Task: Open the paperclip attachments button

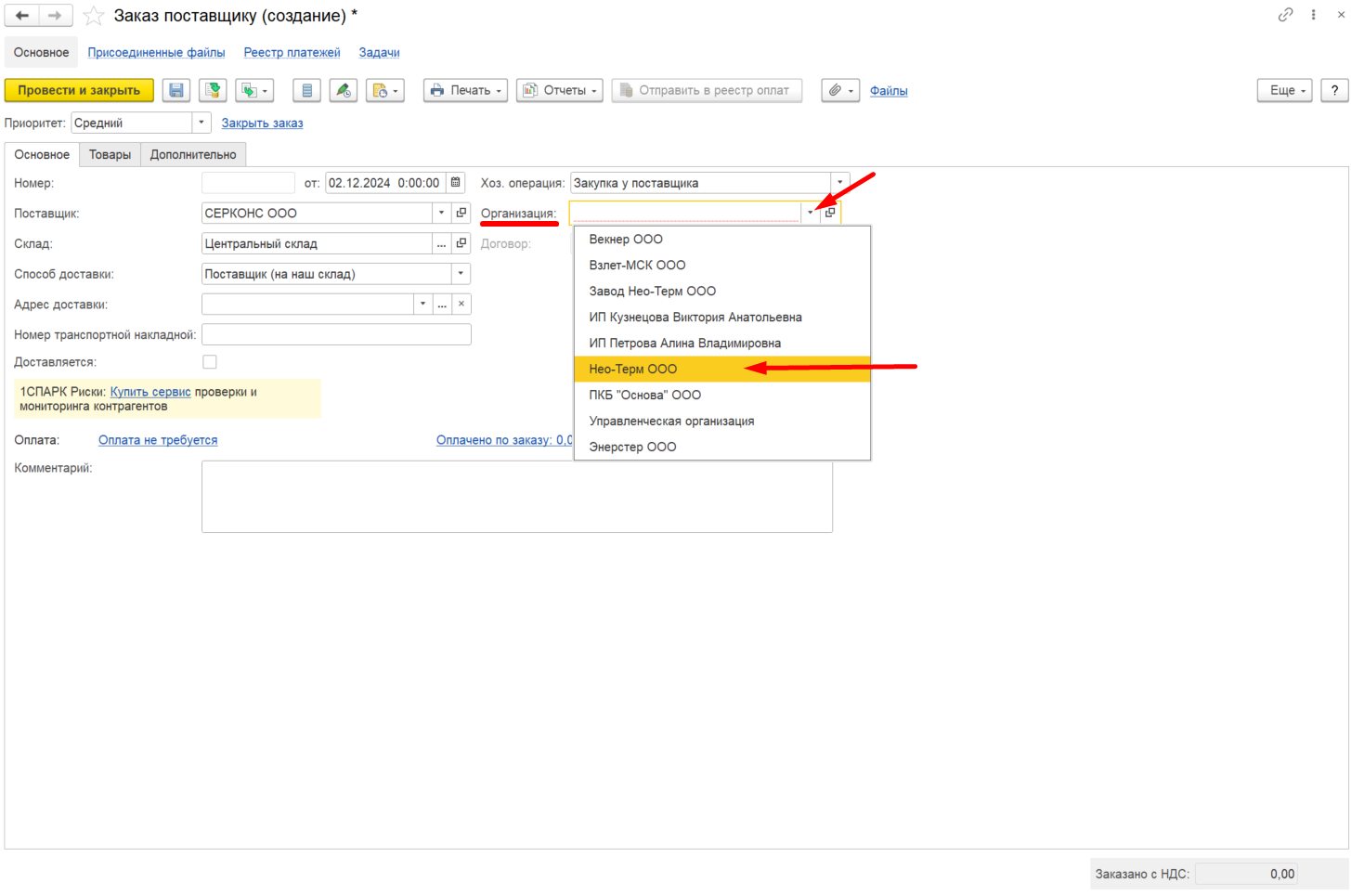Action: 840,90
